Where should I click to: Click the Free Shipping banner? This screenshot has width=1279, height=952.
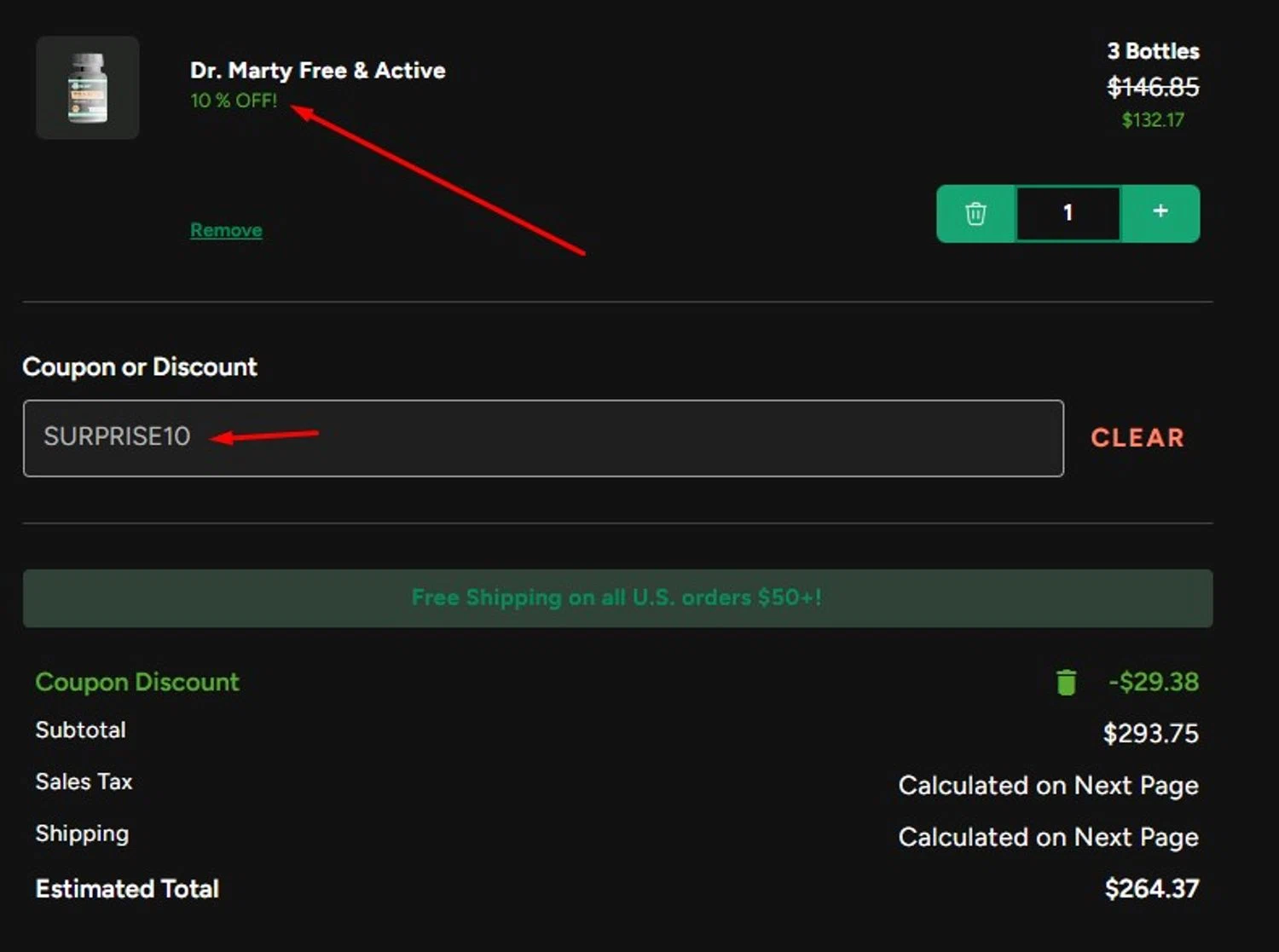(x=617, y=598)
